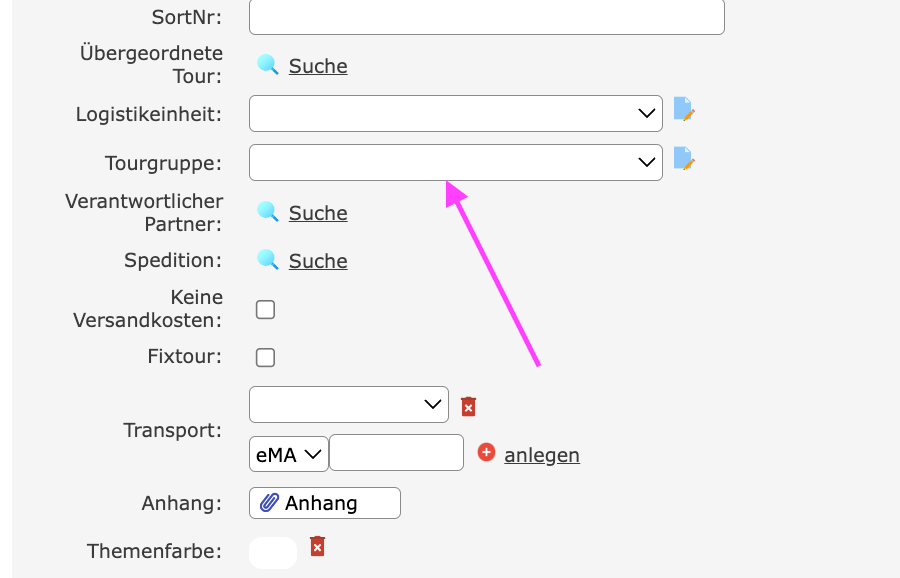The height and width of the screenshot is (578, 900).
Task: Toggle the Fixtour checkbox
Action: pyautogui.click(x=265, y=357)
